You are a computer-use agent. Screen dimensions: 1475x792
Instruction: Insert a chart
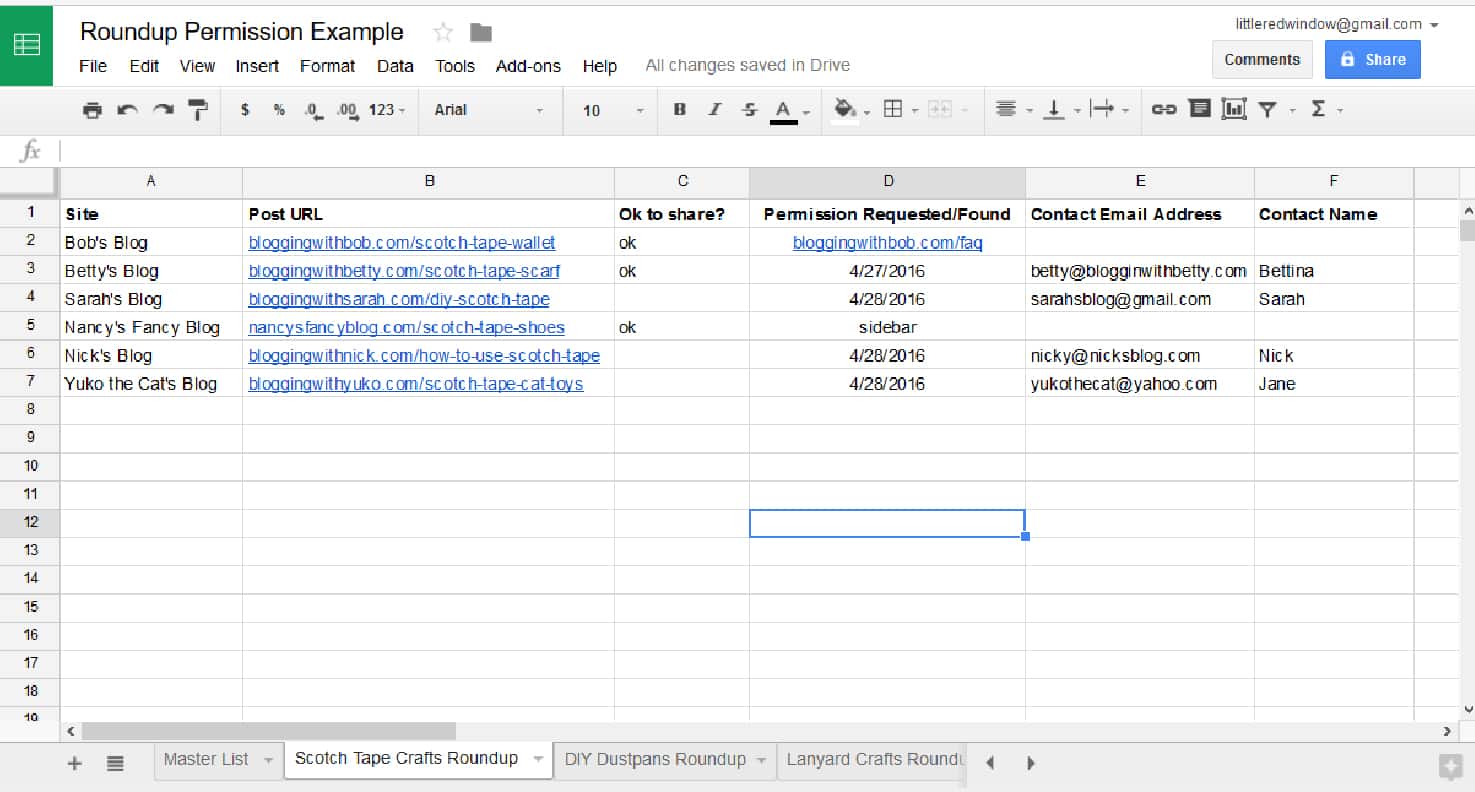[1233, 110]
